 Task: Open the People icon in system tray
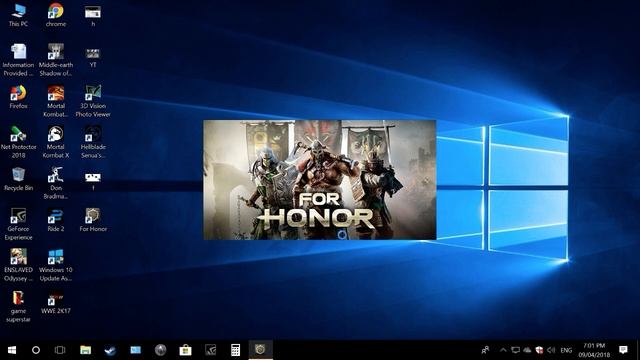coord(485,350)
